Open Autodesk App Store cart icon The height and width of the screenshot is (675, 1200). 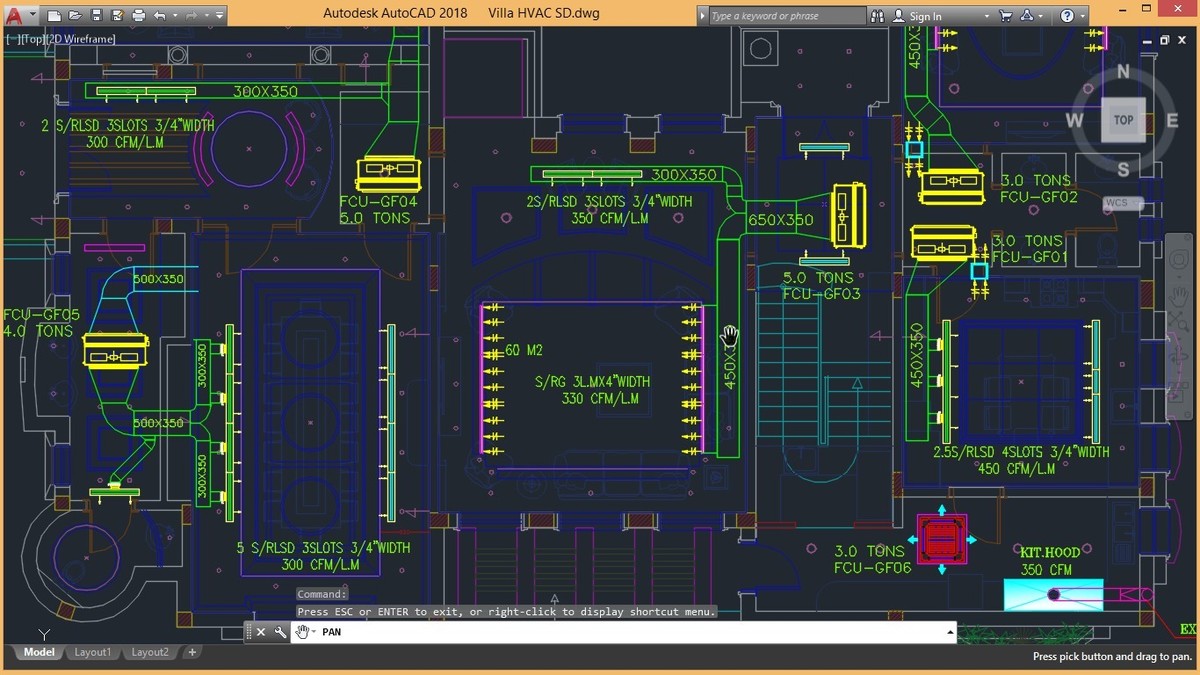coord(1005,16)
